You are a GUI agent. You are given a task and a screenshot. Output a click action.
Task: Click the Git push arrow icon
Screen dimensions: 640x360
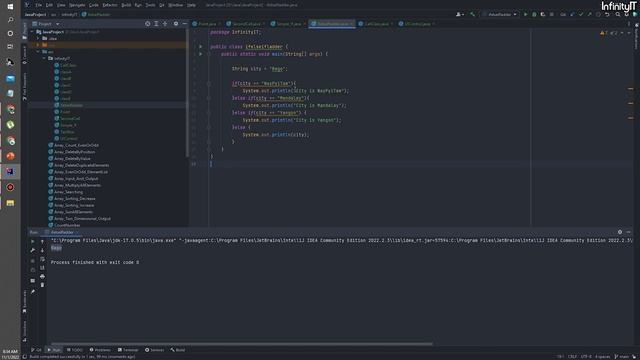(589, 14)
